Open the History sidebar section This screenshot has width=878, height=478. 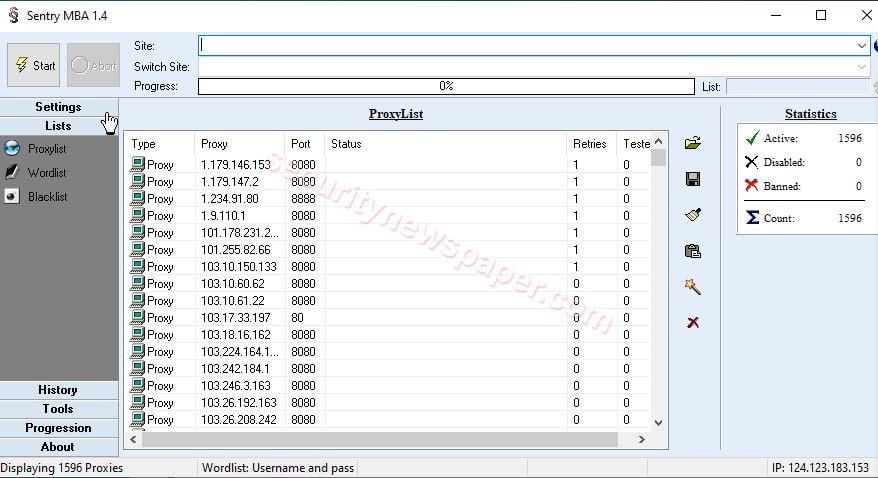pos(58,390)
